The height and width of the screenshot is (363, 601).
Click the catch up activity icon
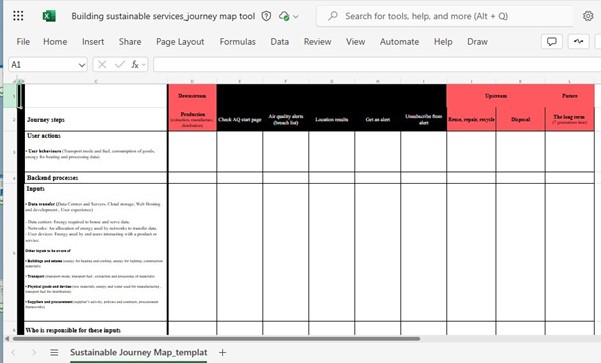[x=578, y=41]
